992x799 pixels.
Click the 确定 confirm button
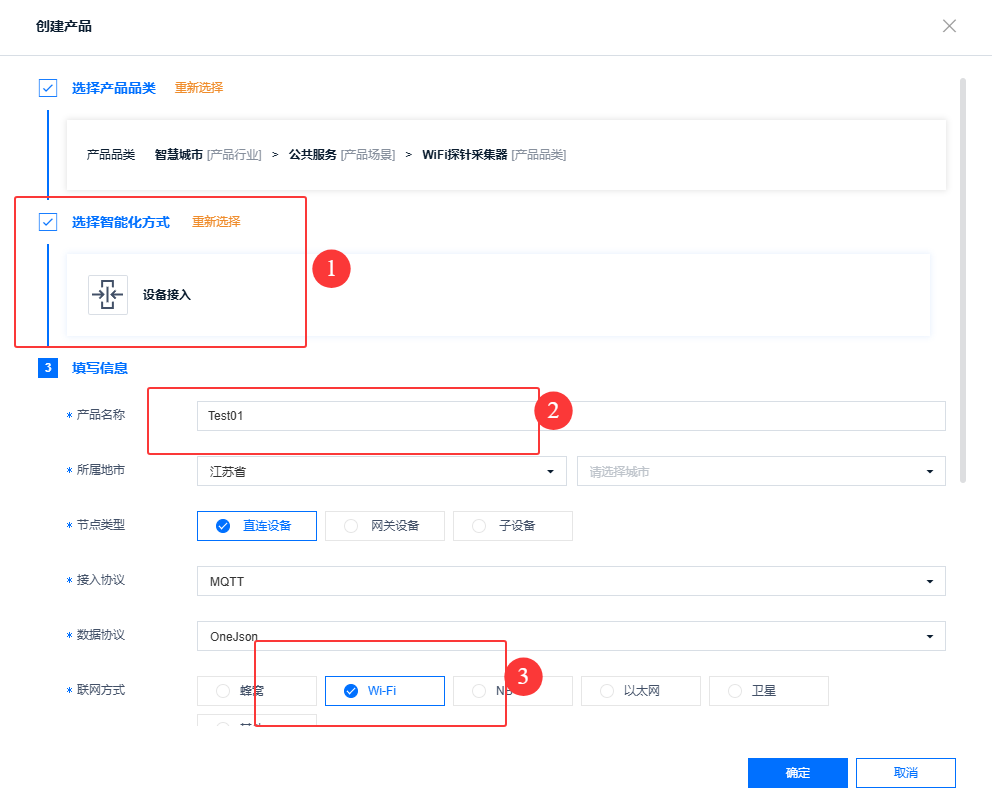point(798,773)
